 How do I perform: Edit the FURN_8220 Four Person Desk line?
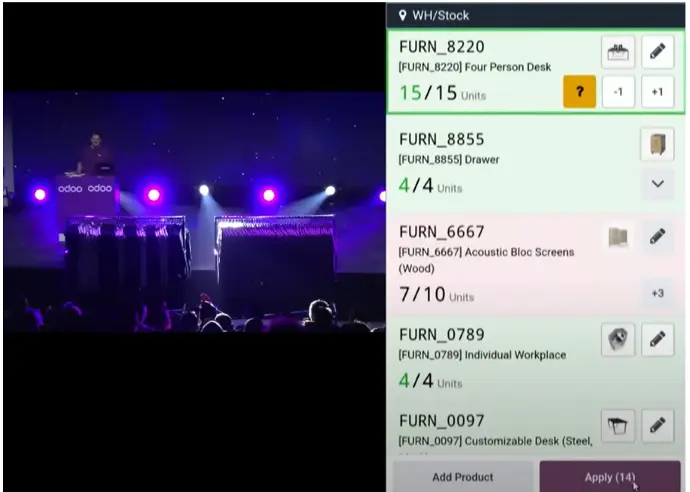[x=657, y=52]
